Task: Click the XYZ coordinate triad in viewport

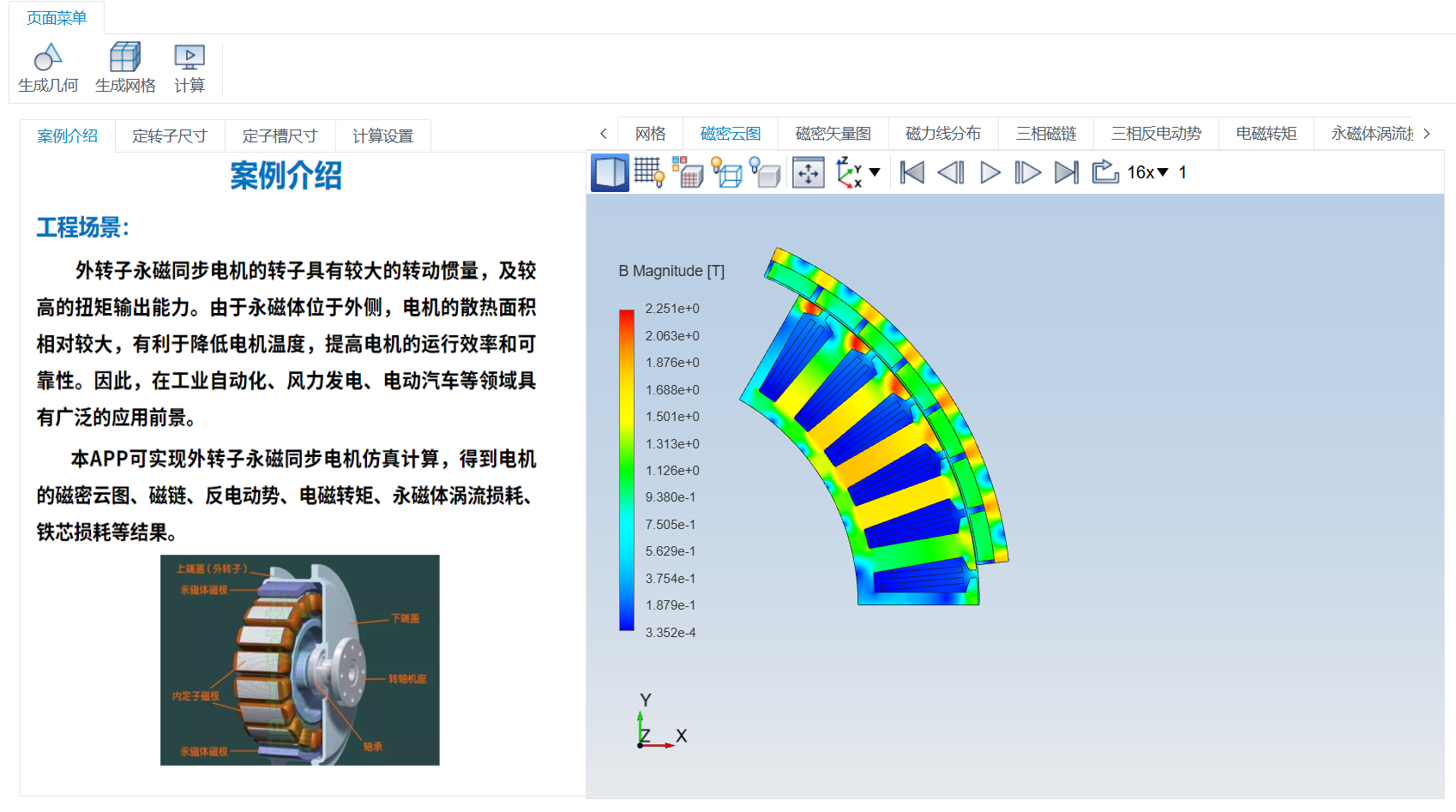Action: tap(660, 722)
